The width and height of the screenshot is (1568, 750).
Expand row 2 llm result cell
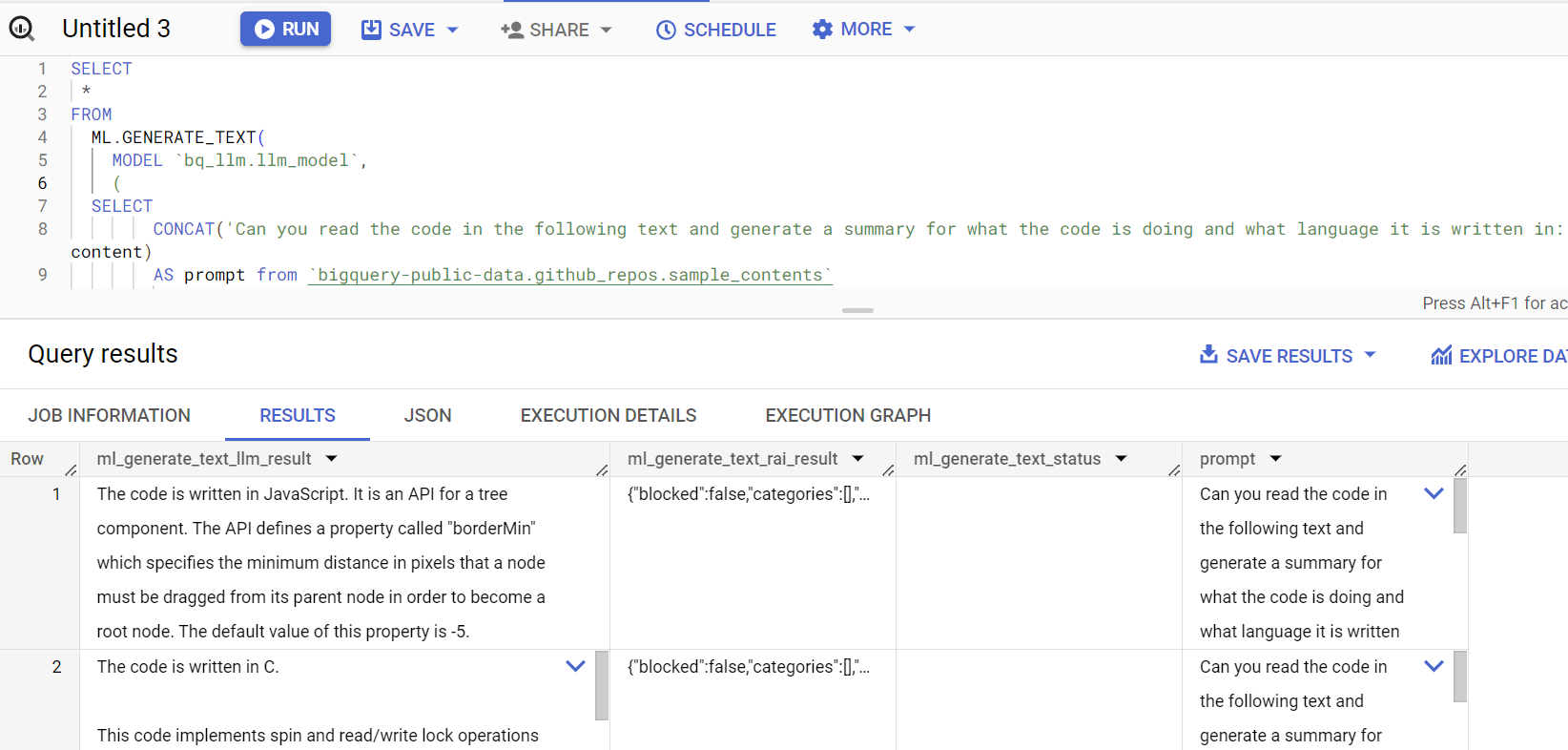click(x=575, y=666)
